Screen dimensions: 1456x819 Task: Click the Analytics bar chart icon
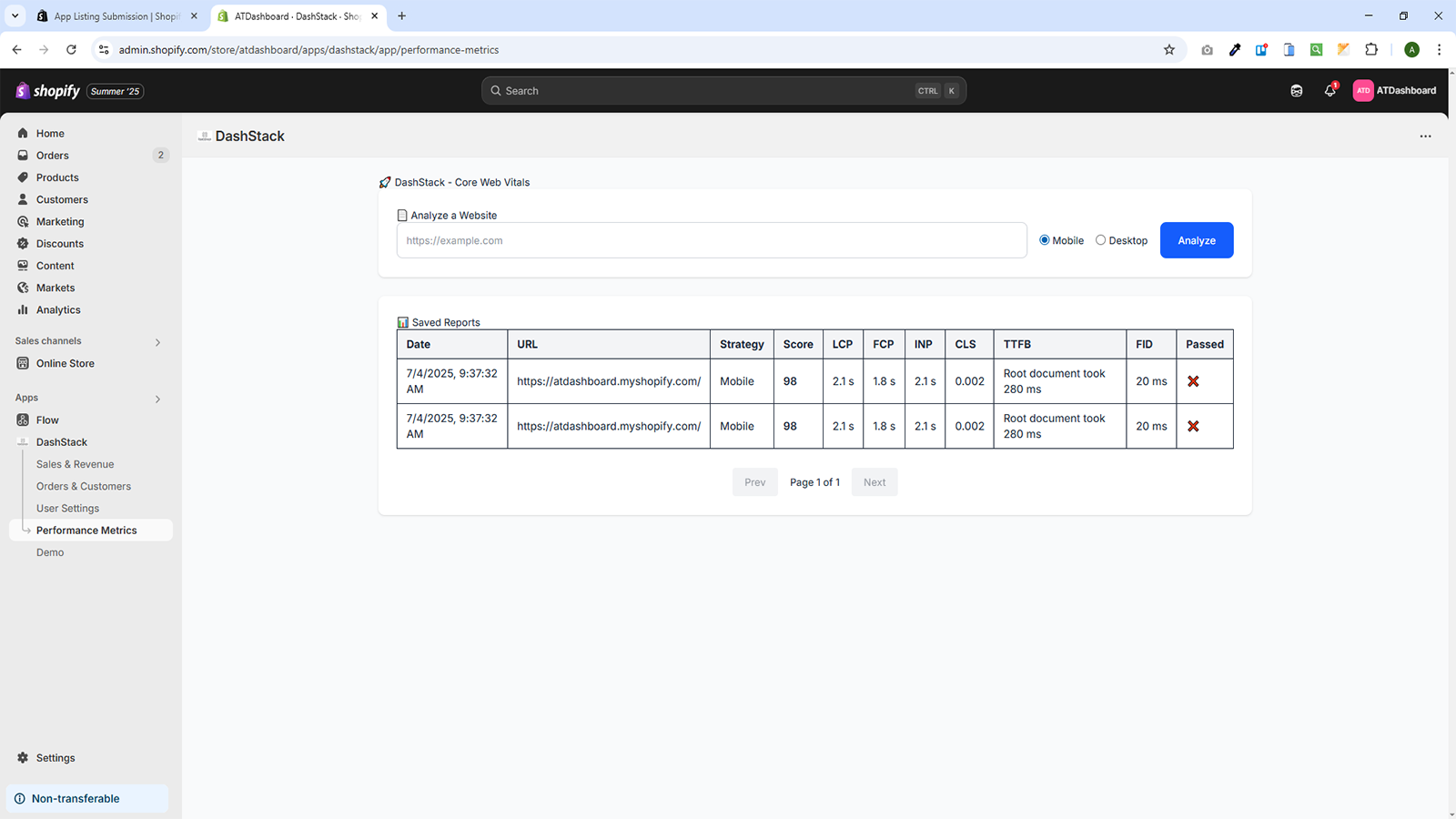point(23,309)
